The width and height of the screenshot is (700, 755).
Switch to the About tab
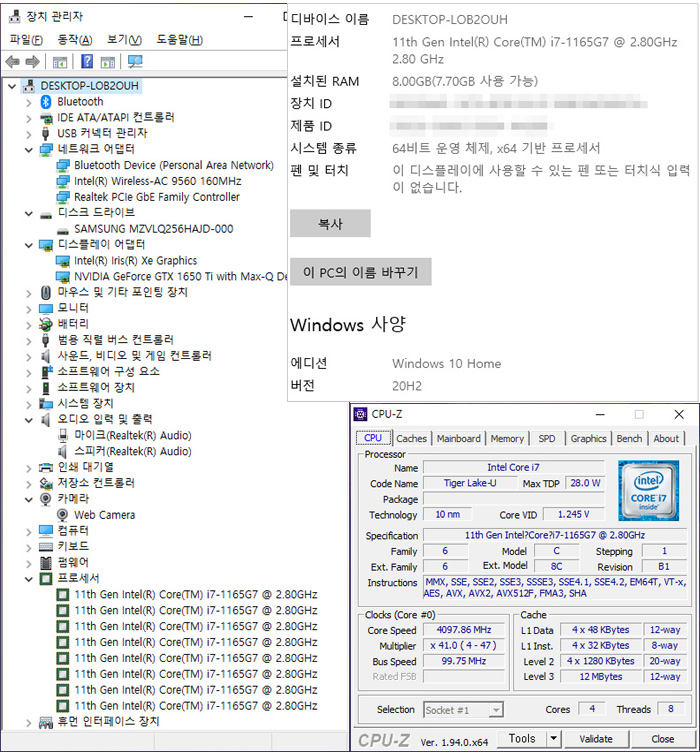coord(666,438)
